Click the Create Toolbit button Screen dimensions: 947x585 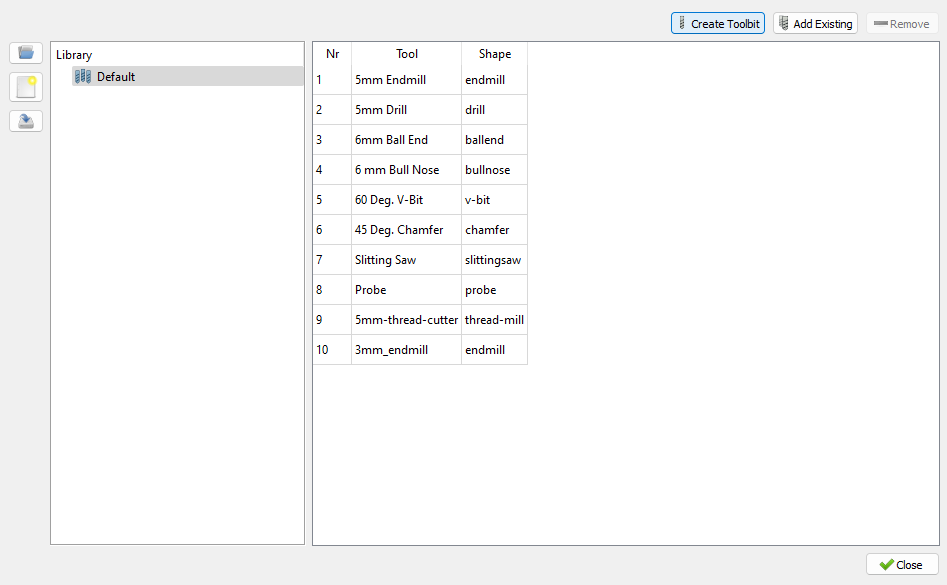click(x=717, y=24)
